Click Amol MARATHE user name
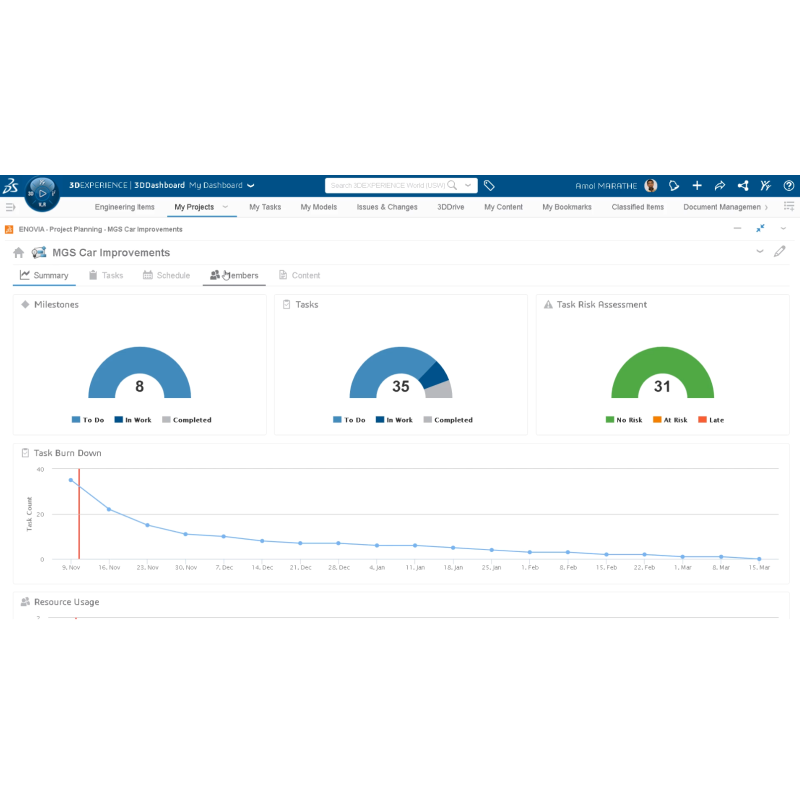Image resolution: width=800 pixels, height=800 pixels. pyautogui.click(x=606, y=186)
